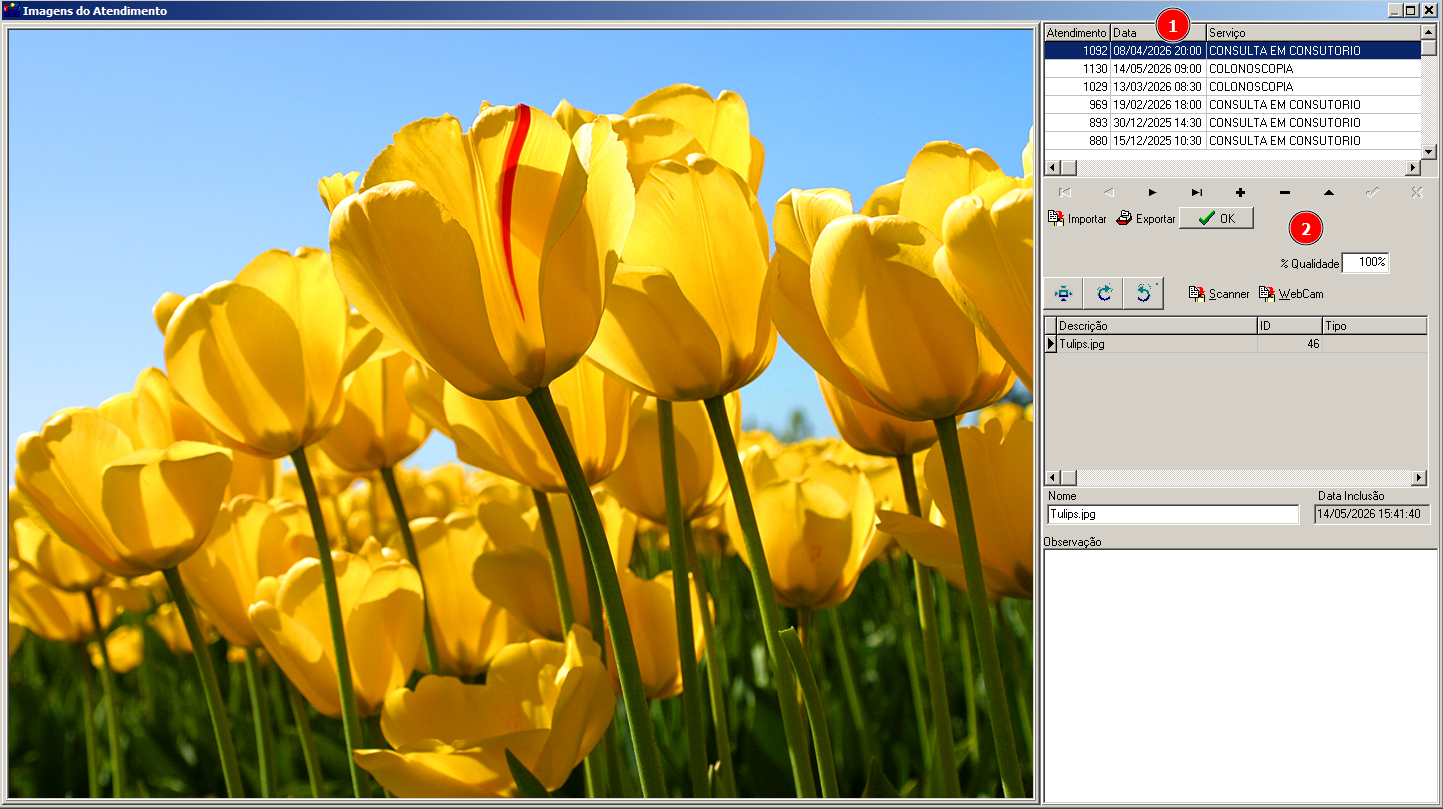Select atendimento 1029 row
The width and height of the screenshot is (1443, 809).
click(x=1233, y=87)
